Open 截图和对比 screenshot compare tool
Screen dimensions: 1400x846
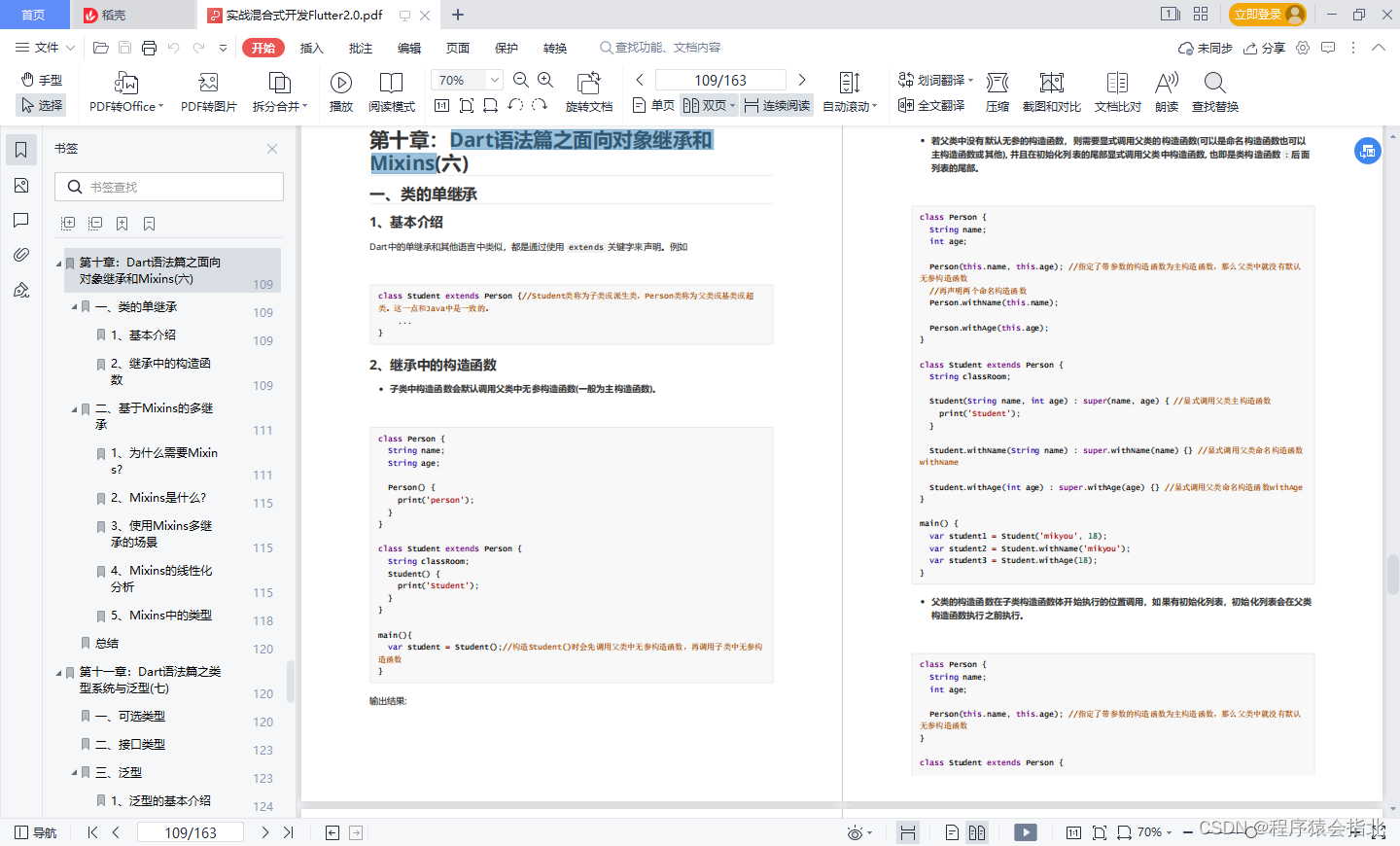1052,93
